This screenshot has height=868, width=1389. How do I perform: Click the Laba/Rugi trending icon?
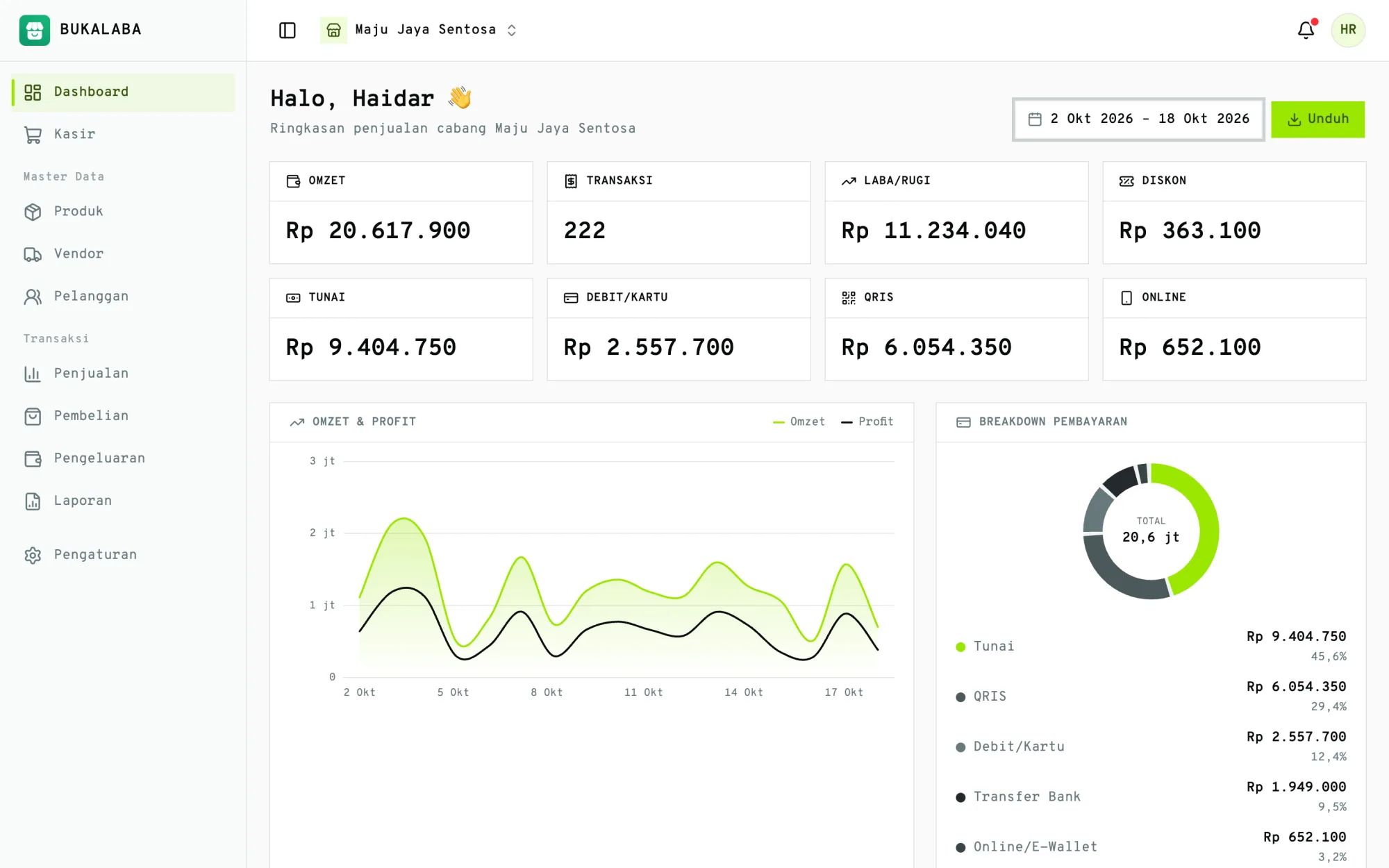(x=849, y=181)
